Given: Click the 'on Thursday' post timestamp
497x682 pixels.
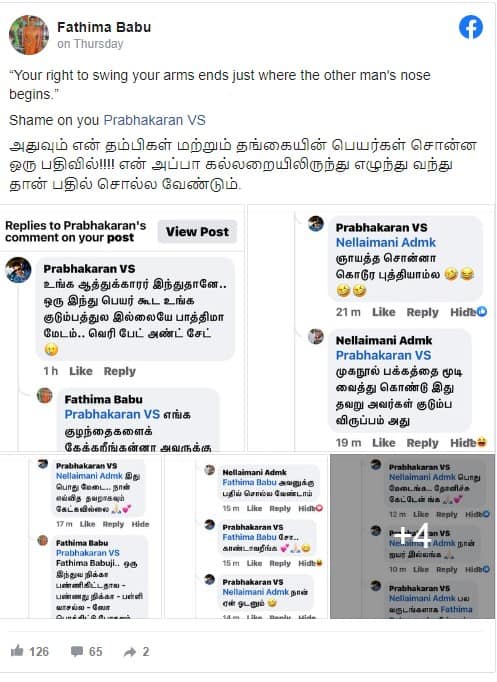Looking at the screenshot, I should (x=90, y=44).
